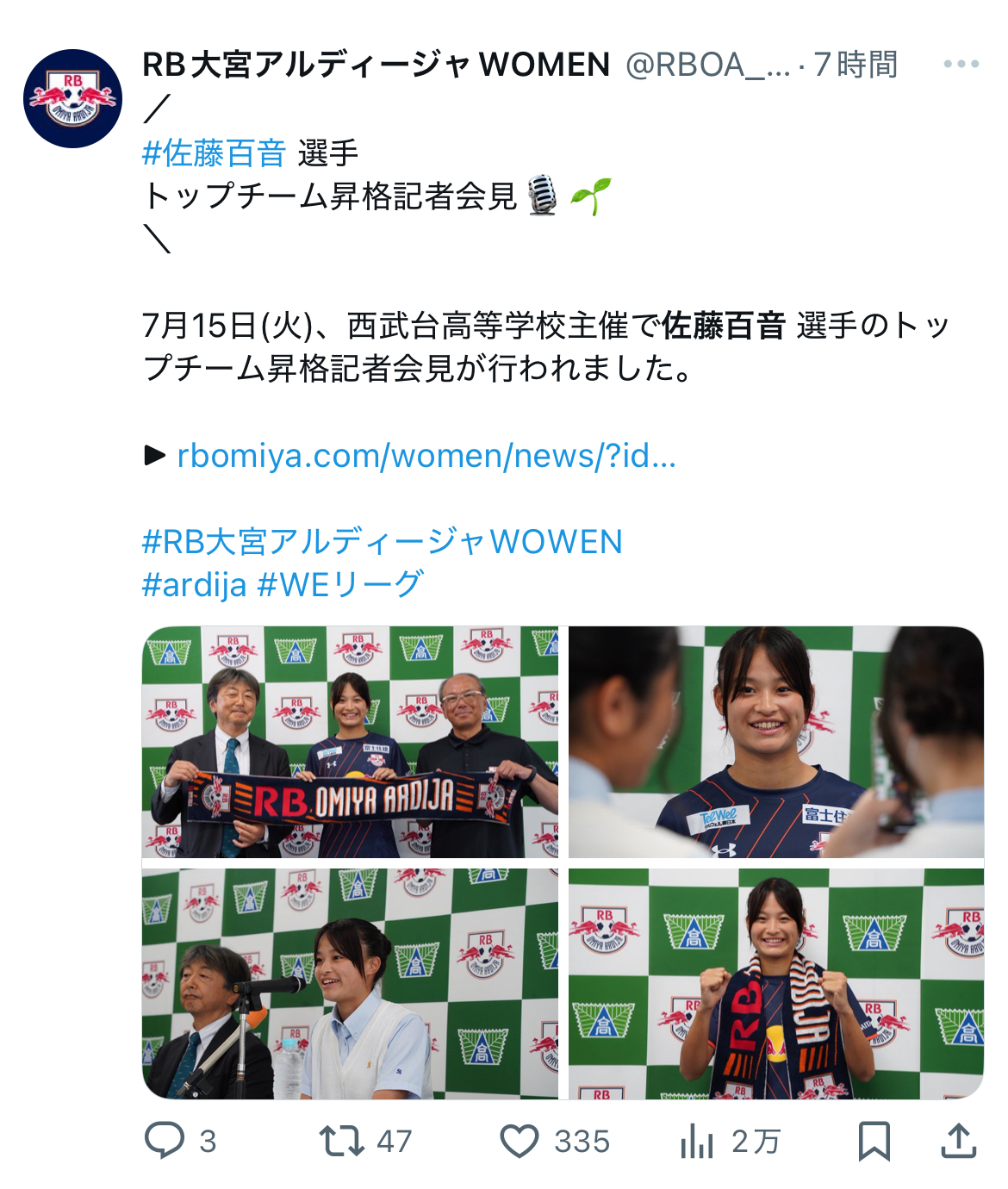The height and width of the screenshot is (1189, 1008).
Task: Select the #WEリーグ hashtag
Action: tap(340, 585)
